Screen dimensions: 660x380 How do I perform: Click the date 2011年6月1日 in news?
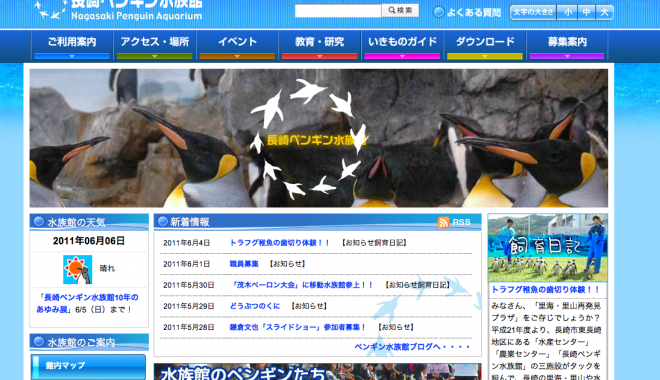pyautogui.click(x=186, y=264)
